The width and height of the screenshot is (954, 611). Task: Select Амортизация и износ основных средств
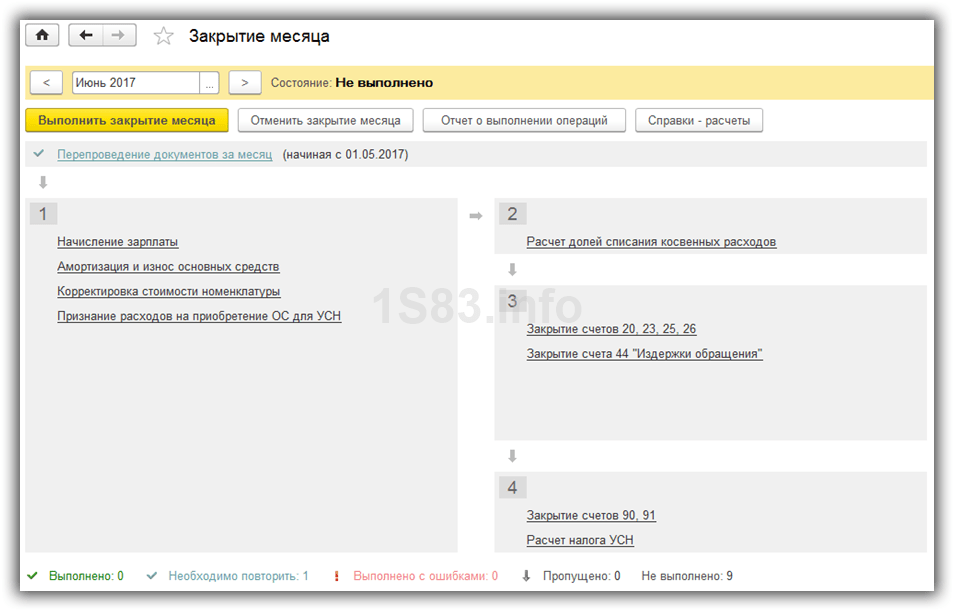tap(168, 267)
